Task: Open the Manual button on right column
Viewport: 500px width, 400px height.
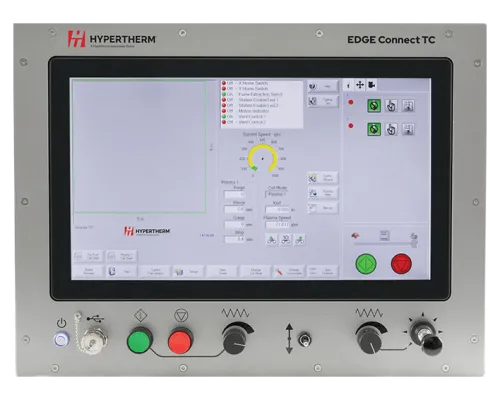Action: [323, 208]
